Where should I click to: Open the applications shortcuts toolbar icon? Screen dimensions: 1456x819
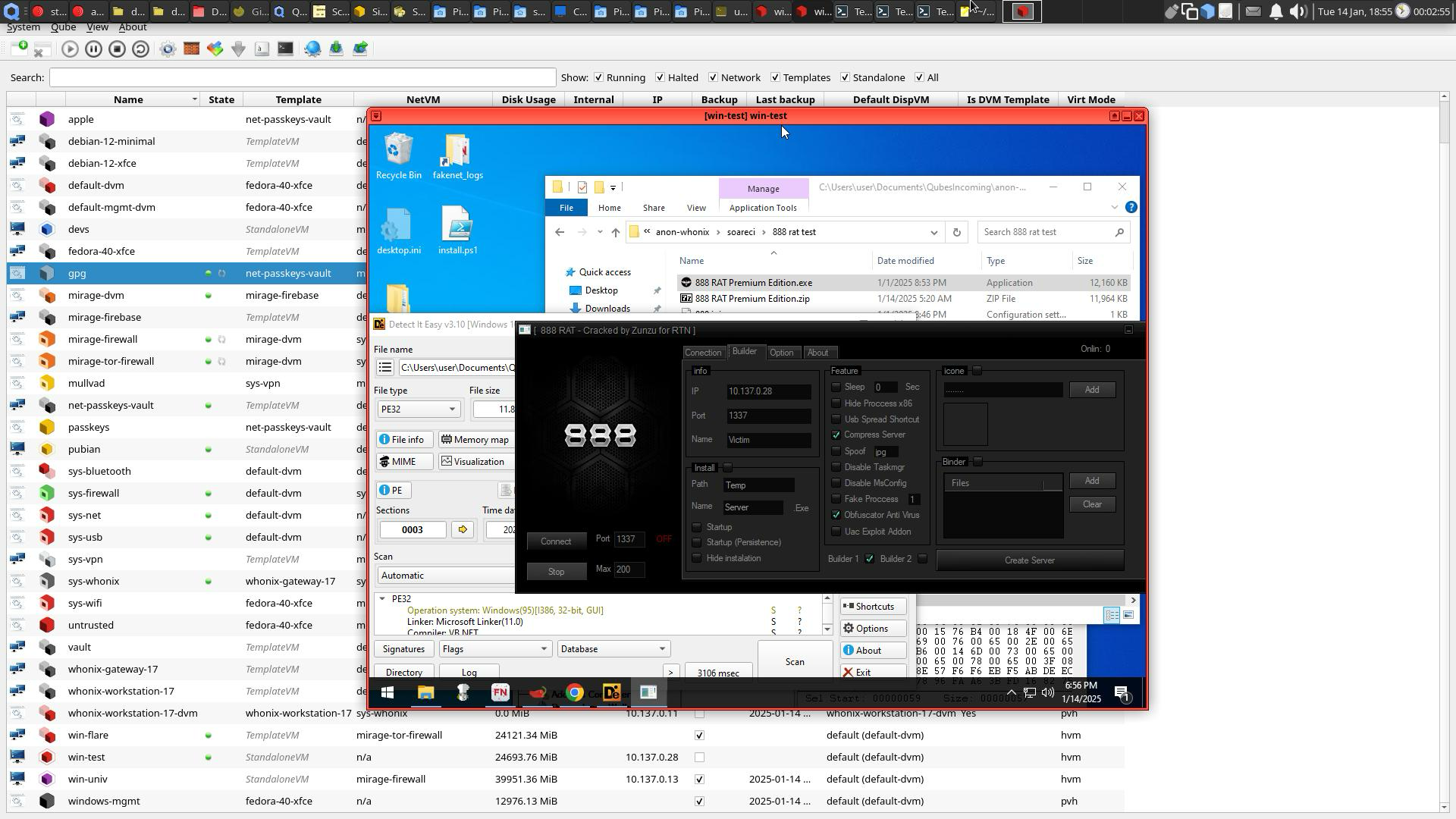tap(215, 49)
